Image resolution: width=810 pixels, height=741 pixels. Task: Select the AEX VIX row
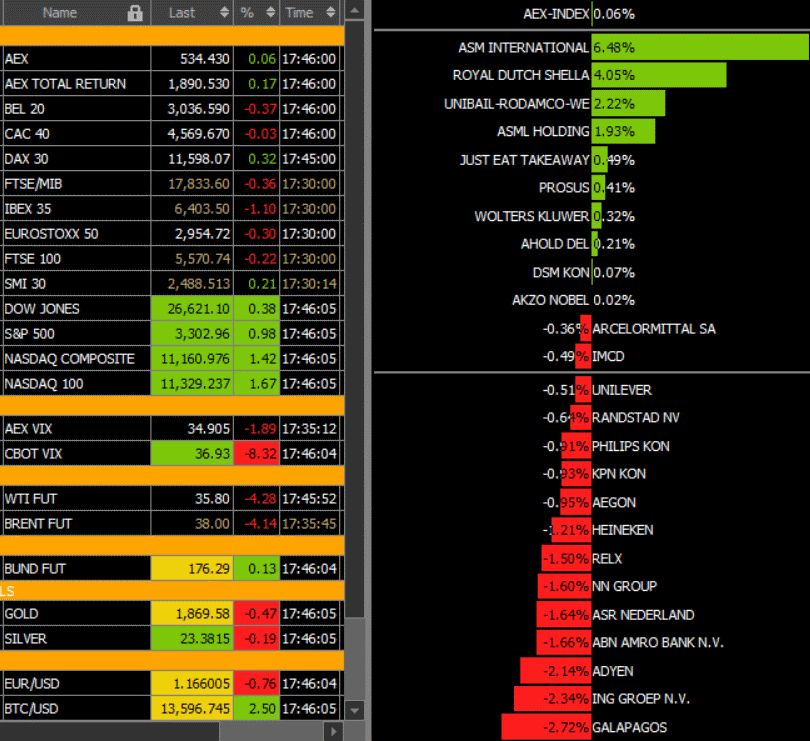click(x=172, y=428)
